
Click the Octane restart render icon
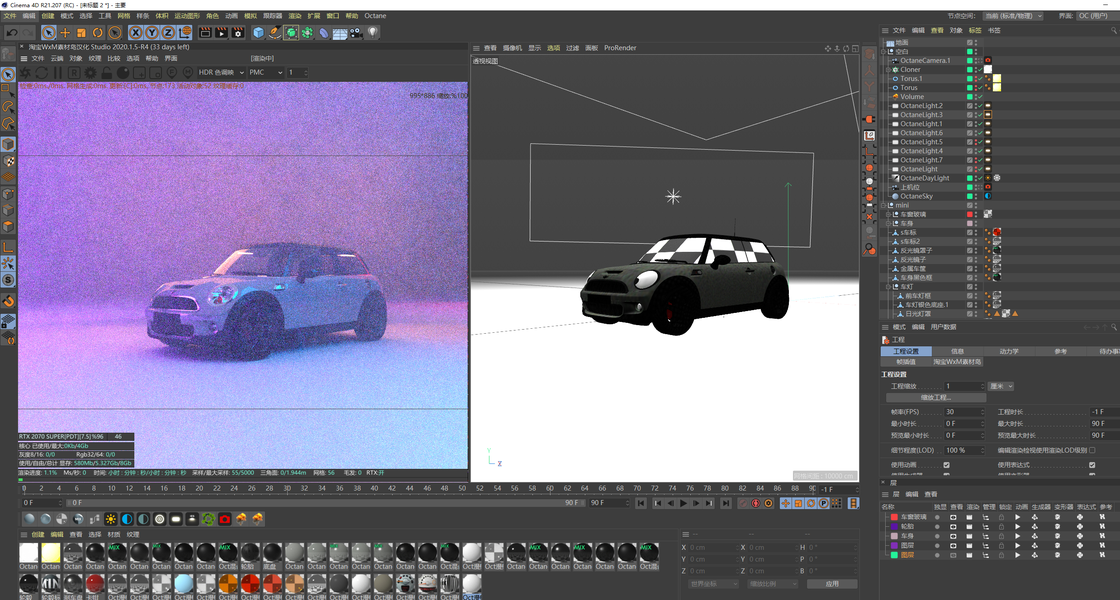[41, 72]
